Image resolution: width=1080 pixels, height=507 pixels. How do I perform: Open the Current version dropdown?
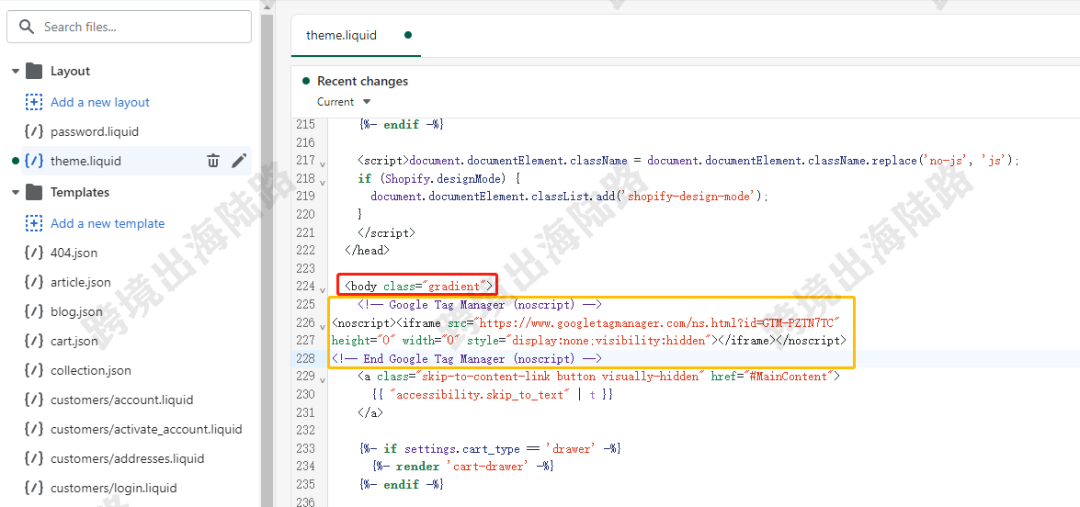click(344, 102)
